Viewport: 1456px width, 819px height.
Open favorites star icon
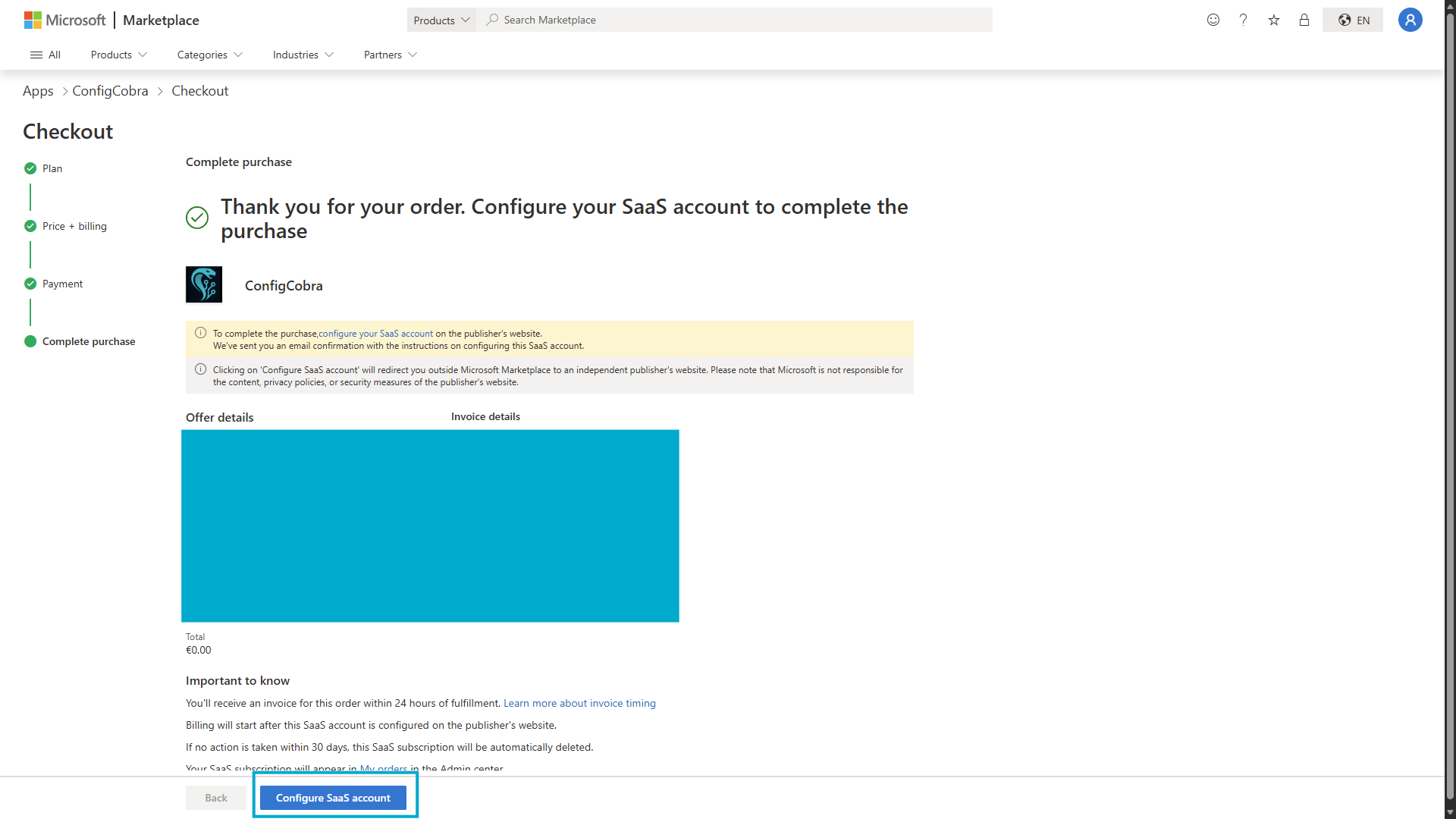tap(1274, 20)
